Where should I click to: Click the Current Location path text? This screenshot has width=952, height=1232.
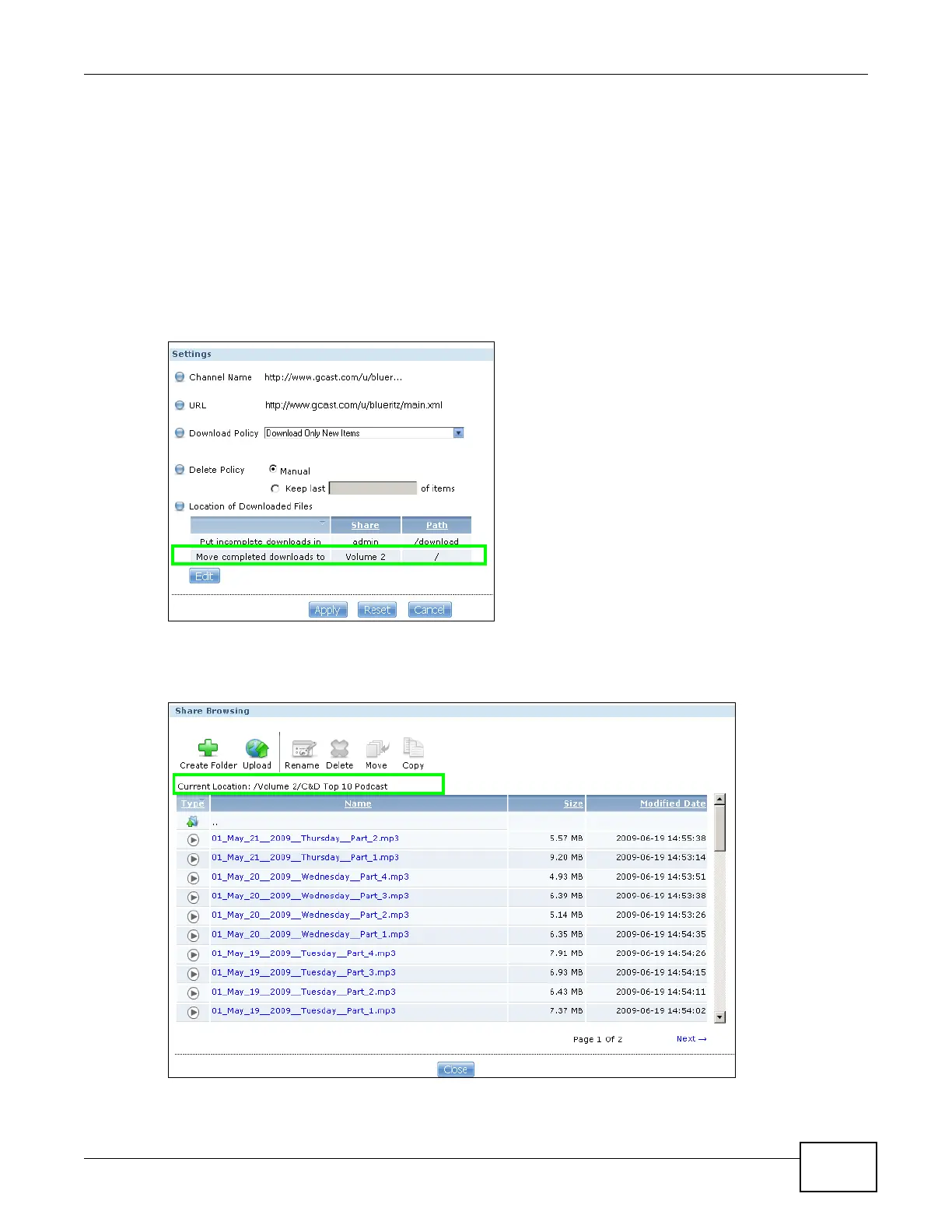[x=282, y=786]
